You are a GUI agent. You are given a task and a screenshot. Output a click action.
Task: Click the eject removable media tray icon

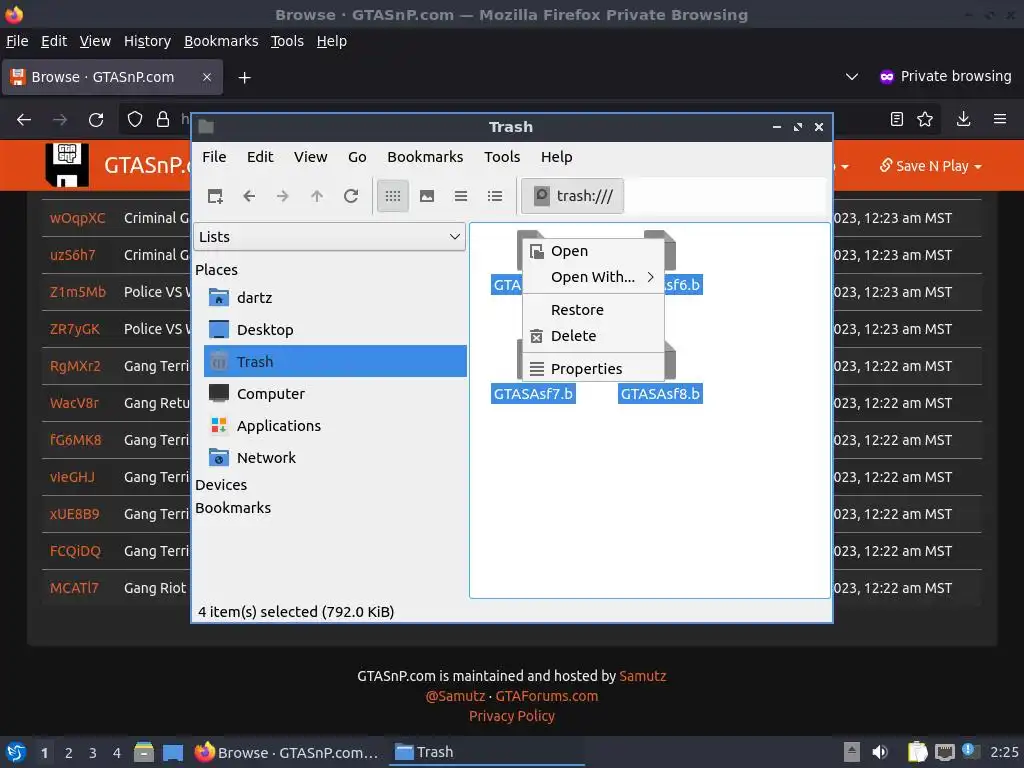pyautogui.click(x=852, y=752)
